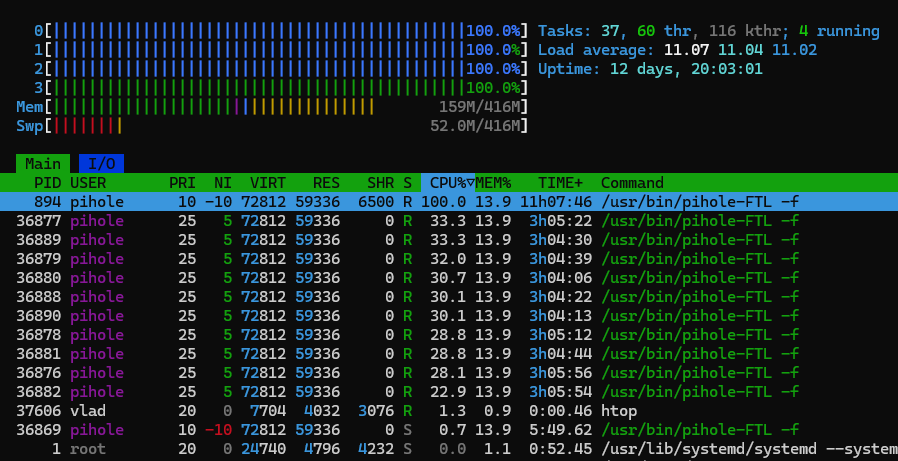Click RES value 4032 in htop row
This screenshot has width=898, height=461.
[x=321, y=411]
